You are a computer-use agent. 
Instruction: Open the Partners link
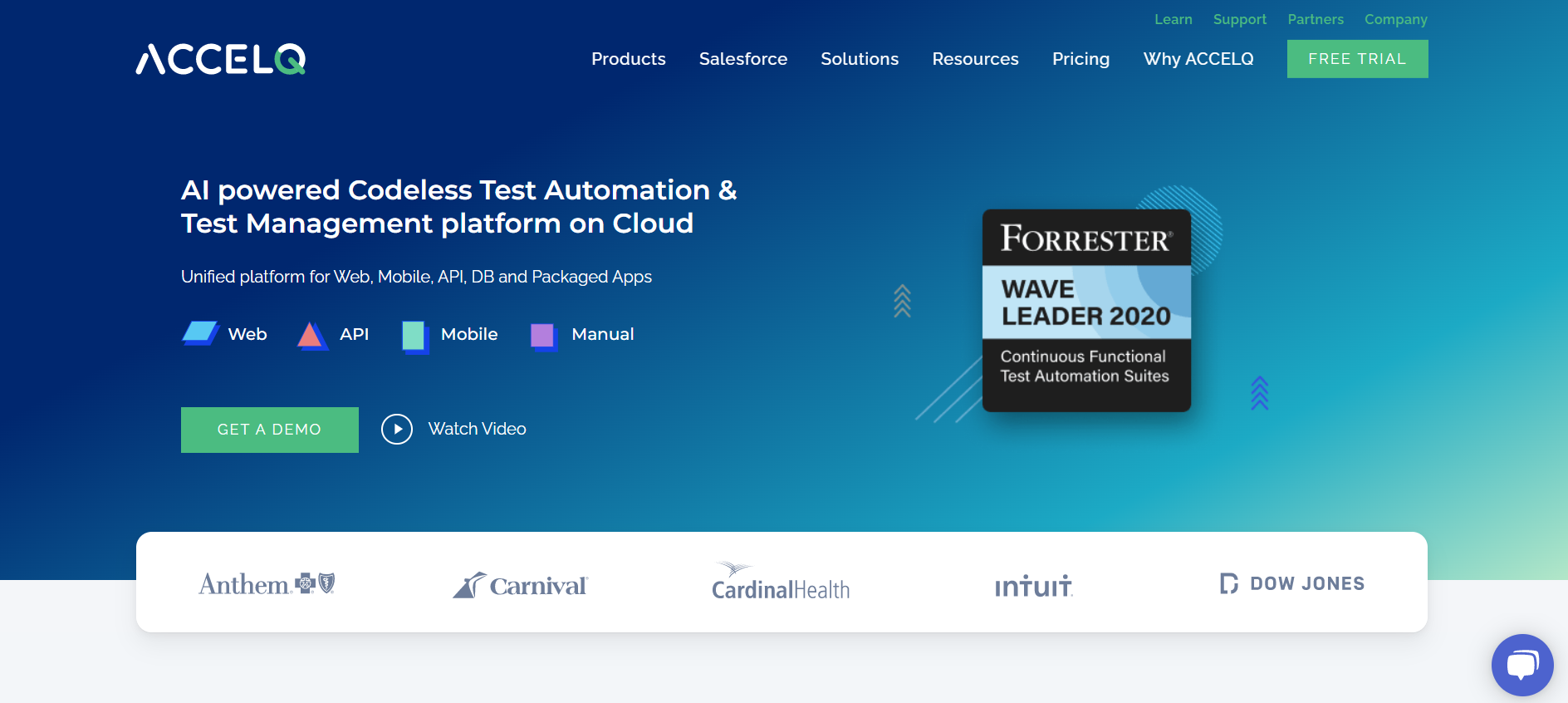(1316, 19)
